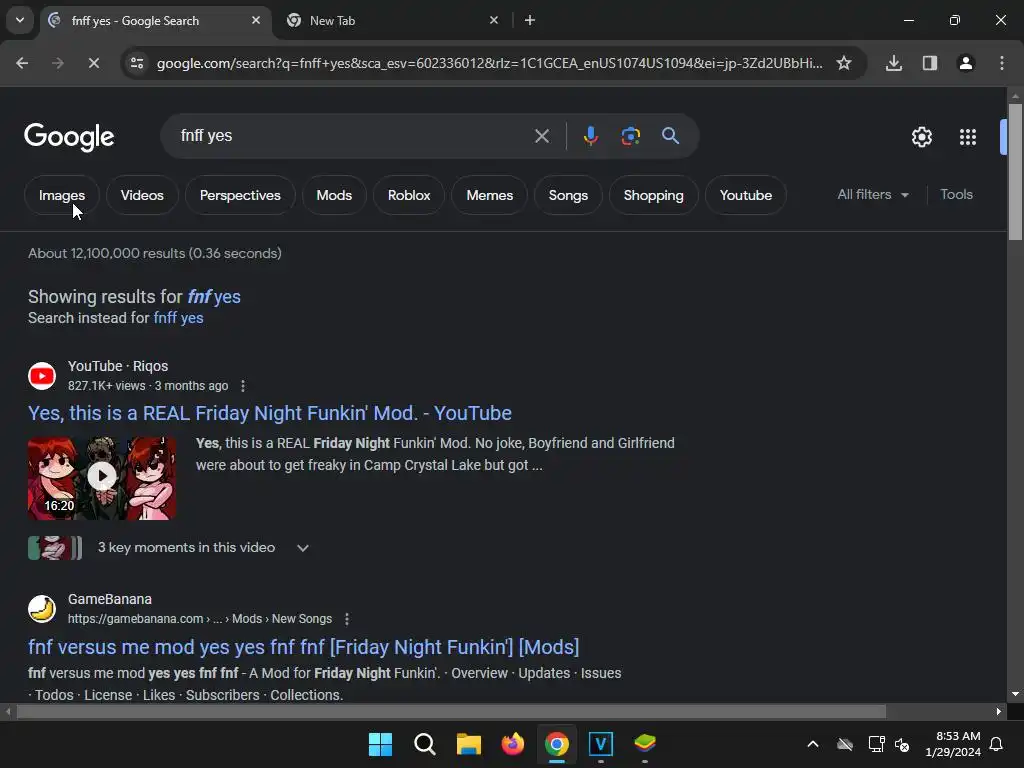Open 'fnf versus me mod yes yes' GameBanana link
The width and height of the screenshot is (1024, 768).
point(304,647)
